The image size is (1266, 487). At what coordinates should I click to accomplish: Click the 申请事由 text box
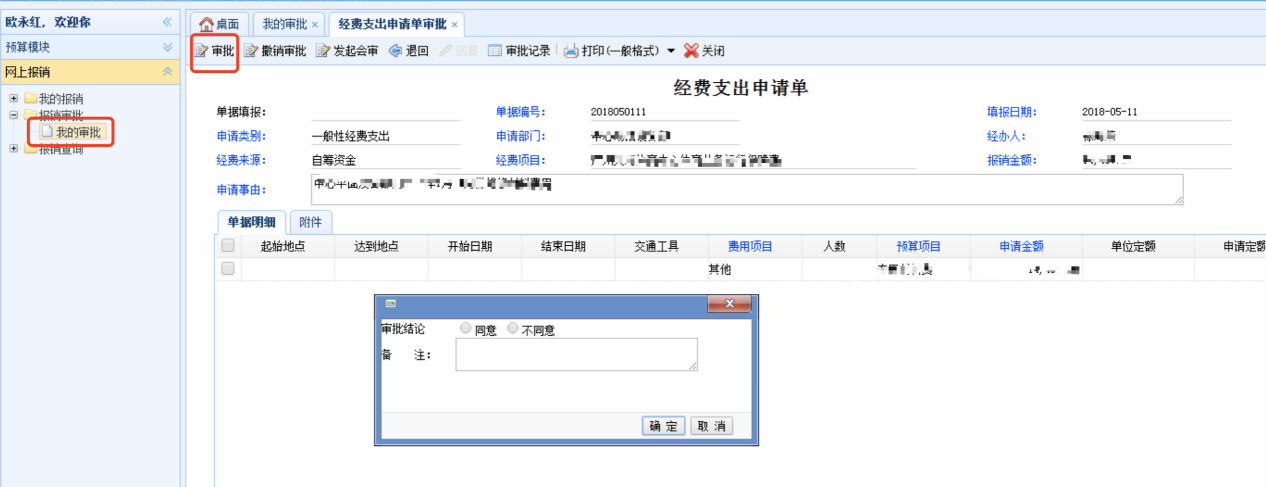[747, 189]
